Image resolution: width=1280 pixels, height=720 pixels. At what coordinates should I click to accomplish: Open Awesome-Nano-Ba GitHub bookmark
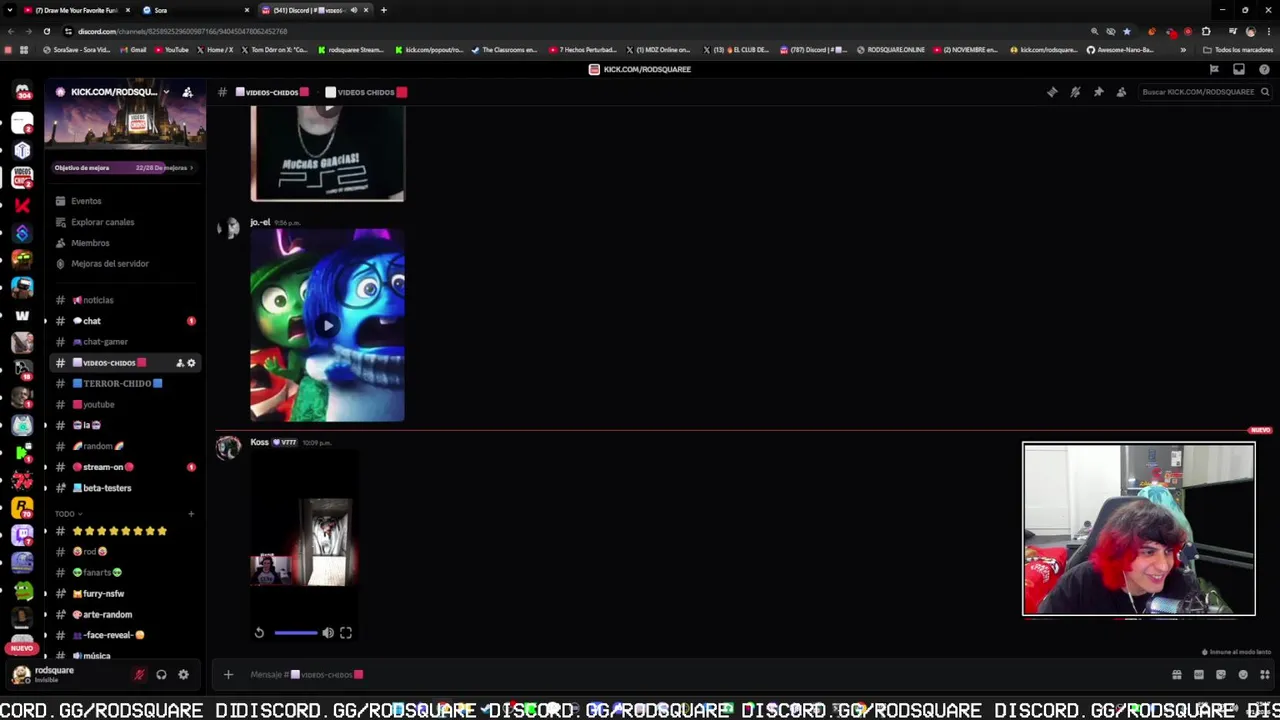pos(1120,50)
